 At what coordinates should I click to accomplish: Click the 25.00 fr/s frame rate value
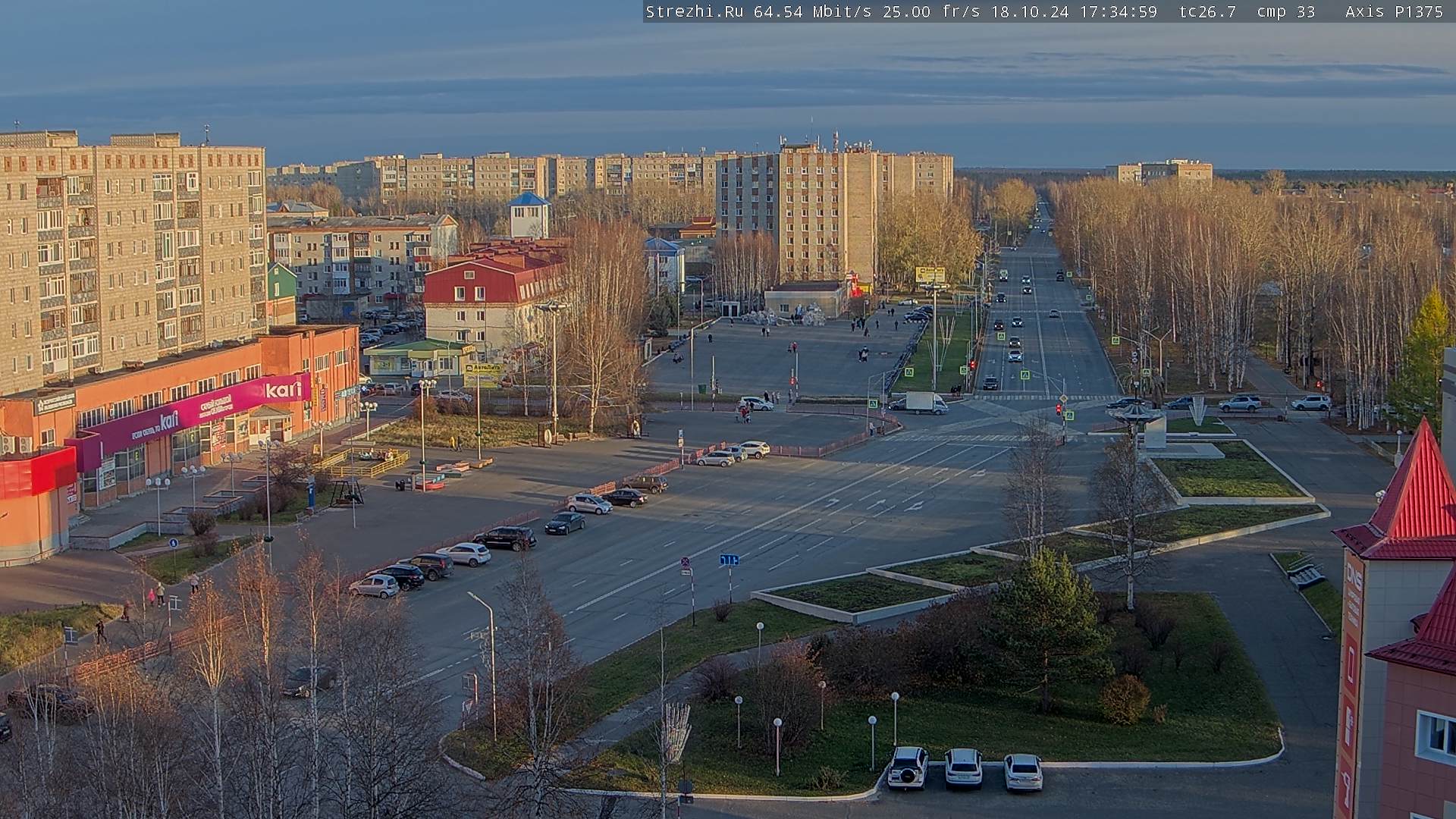pyautogui.click(x=932, y=11)
